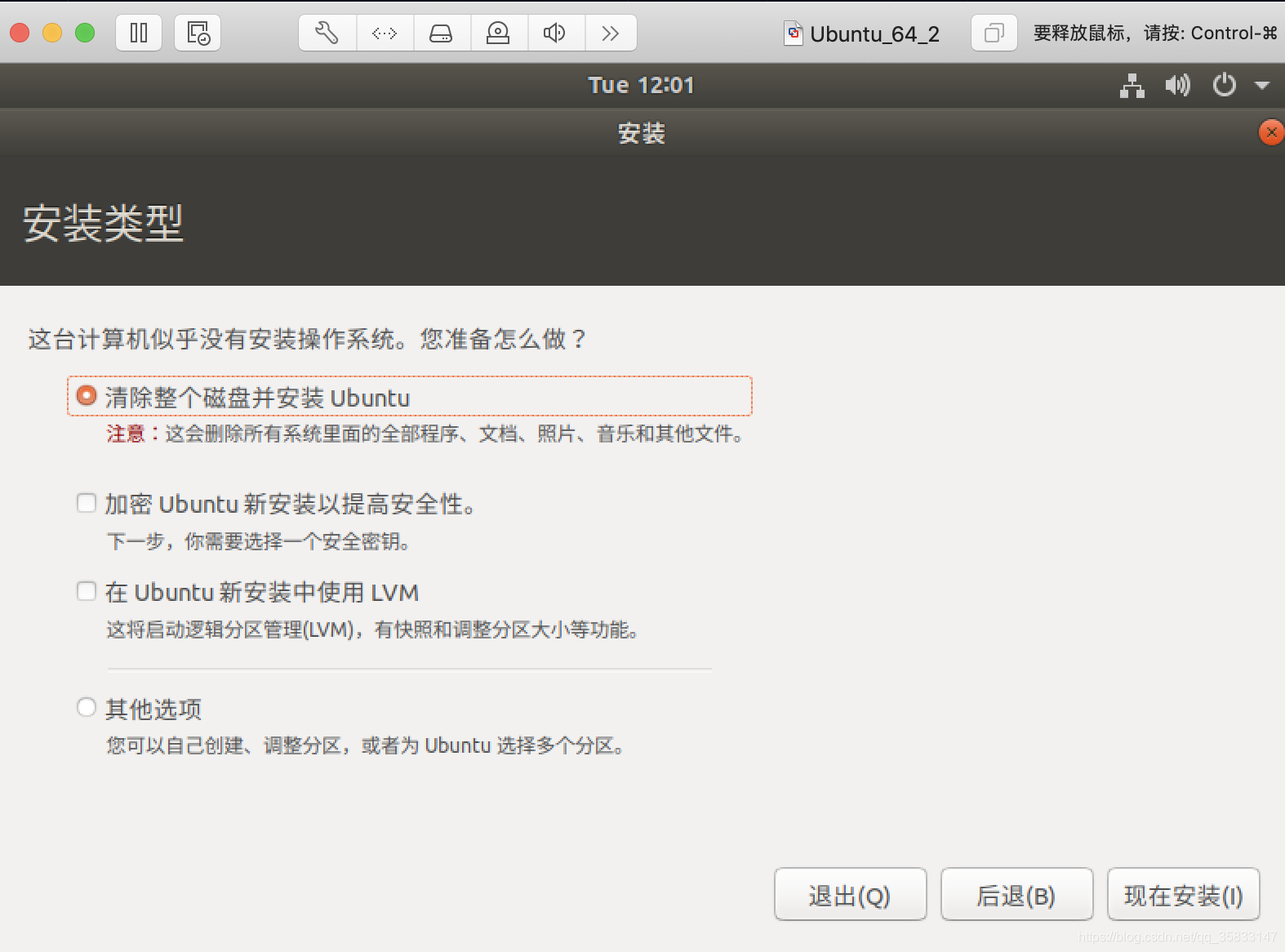Open Ubuntu volume indicator

pos(1177,85)
